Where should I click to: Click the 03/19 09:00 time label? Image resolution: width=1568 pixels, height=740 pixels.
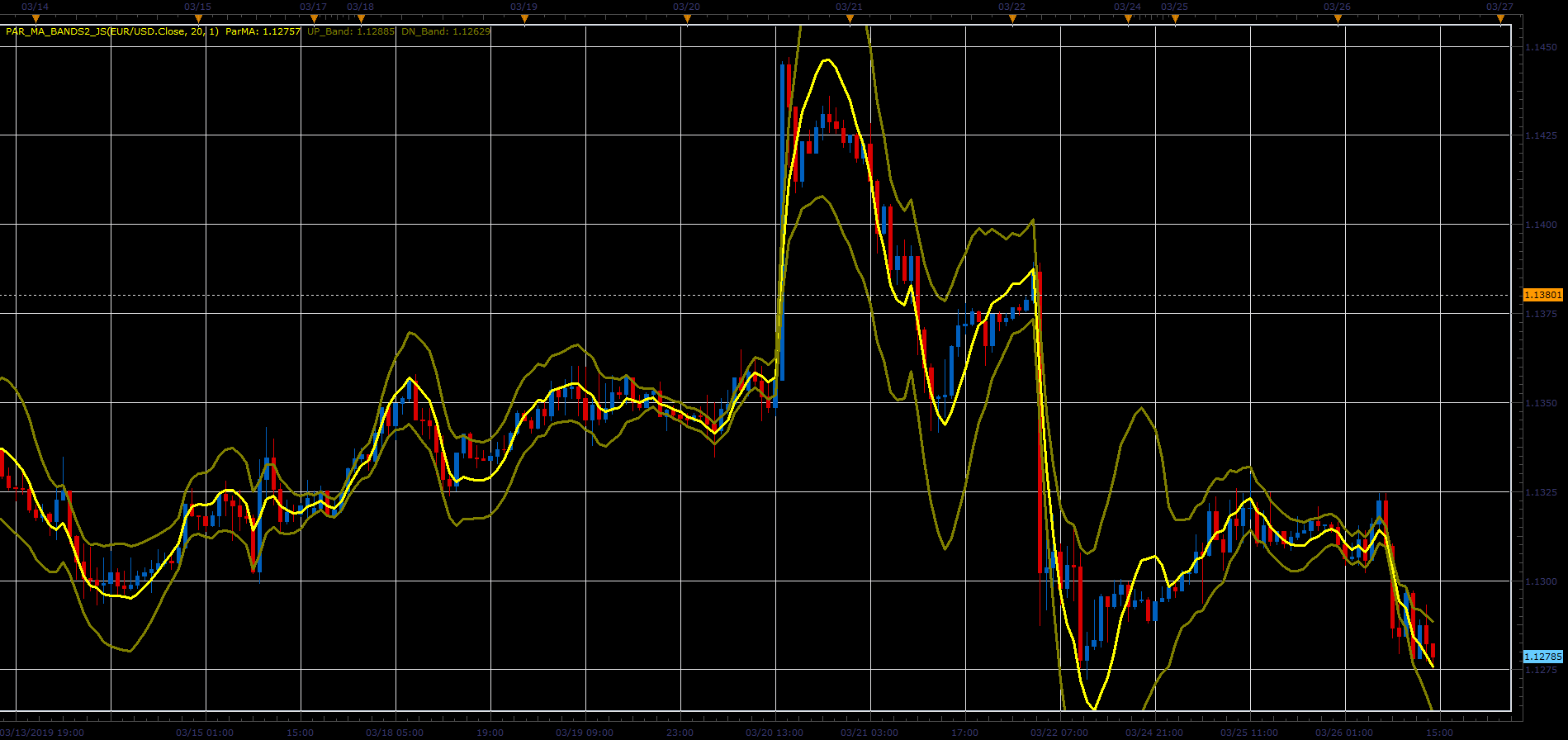[x=585, y=733]
